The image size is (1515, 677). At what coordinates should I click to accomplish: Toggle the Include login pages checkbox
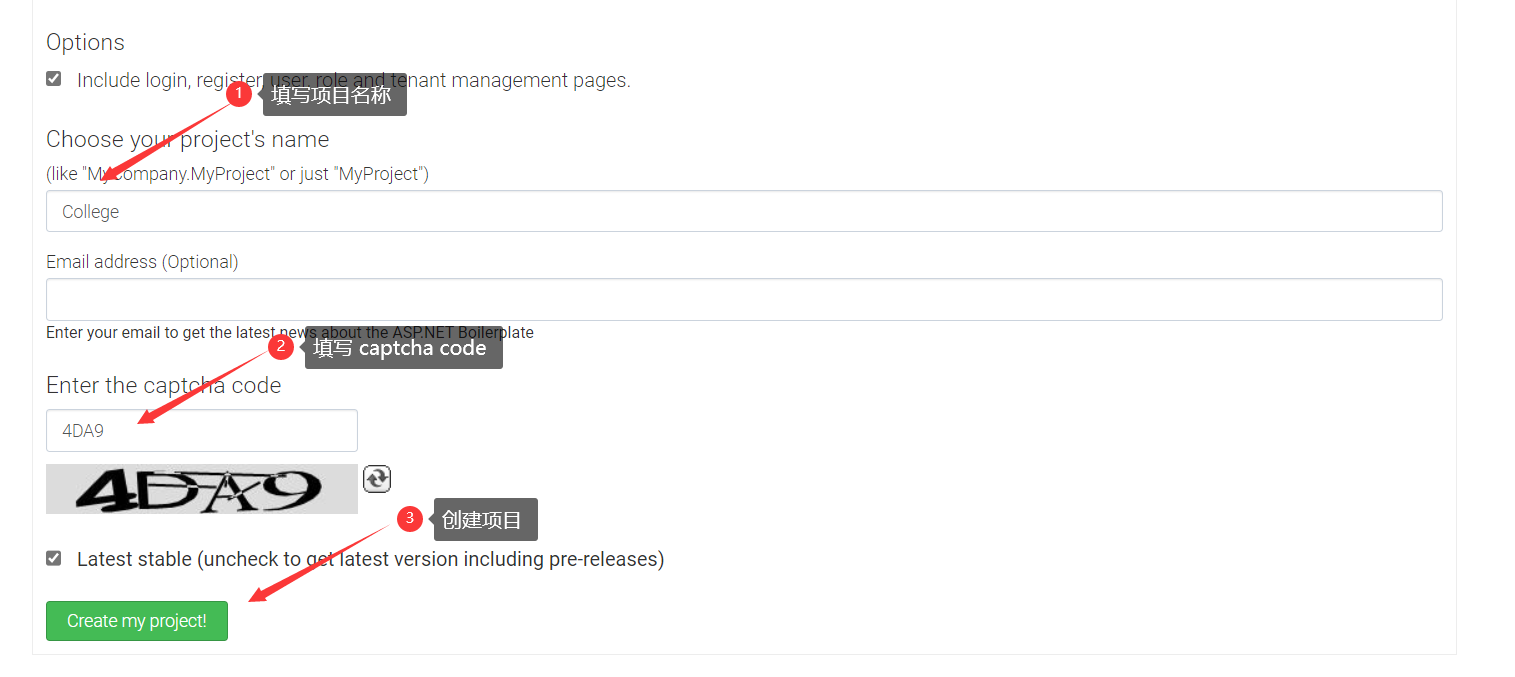54,79
